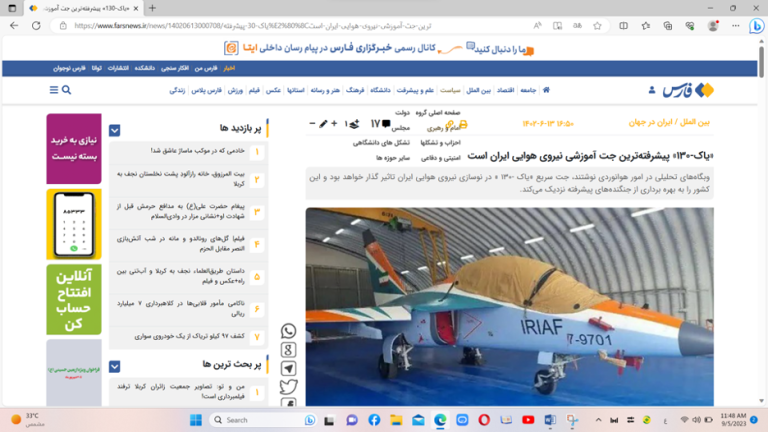The image size is (768, 432).
Task: Share the article via Twitter icon
Action: point(288,387)
